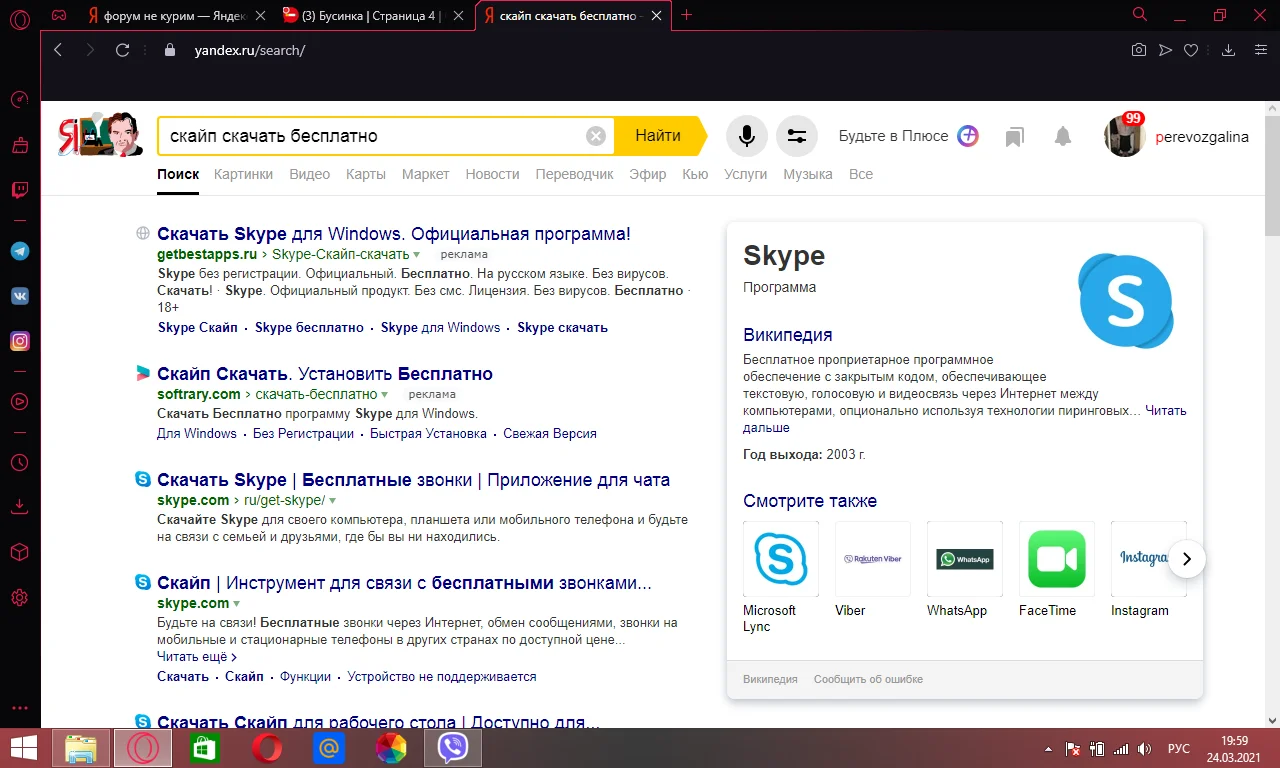The image size is (1280, 768).
Task: Open search settings with the sliders icon
Action: coord(797,135)
